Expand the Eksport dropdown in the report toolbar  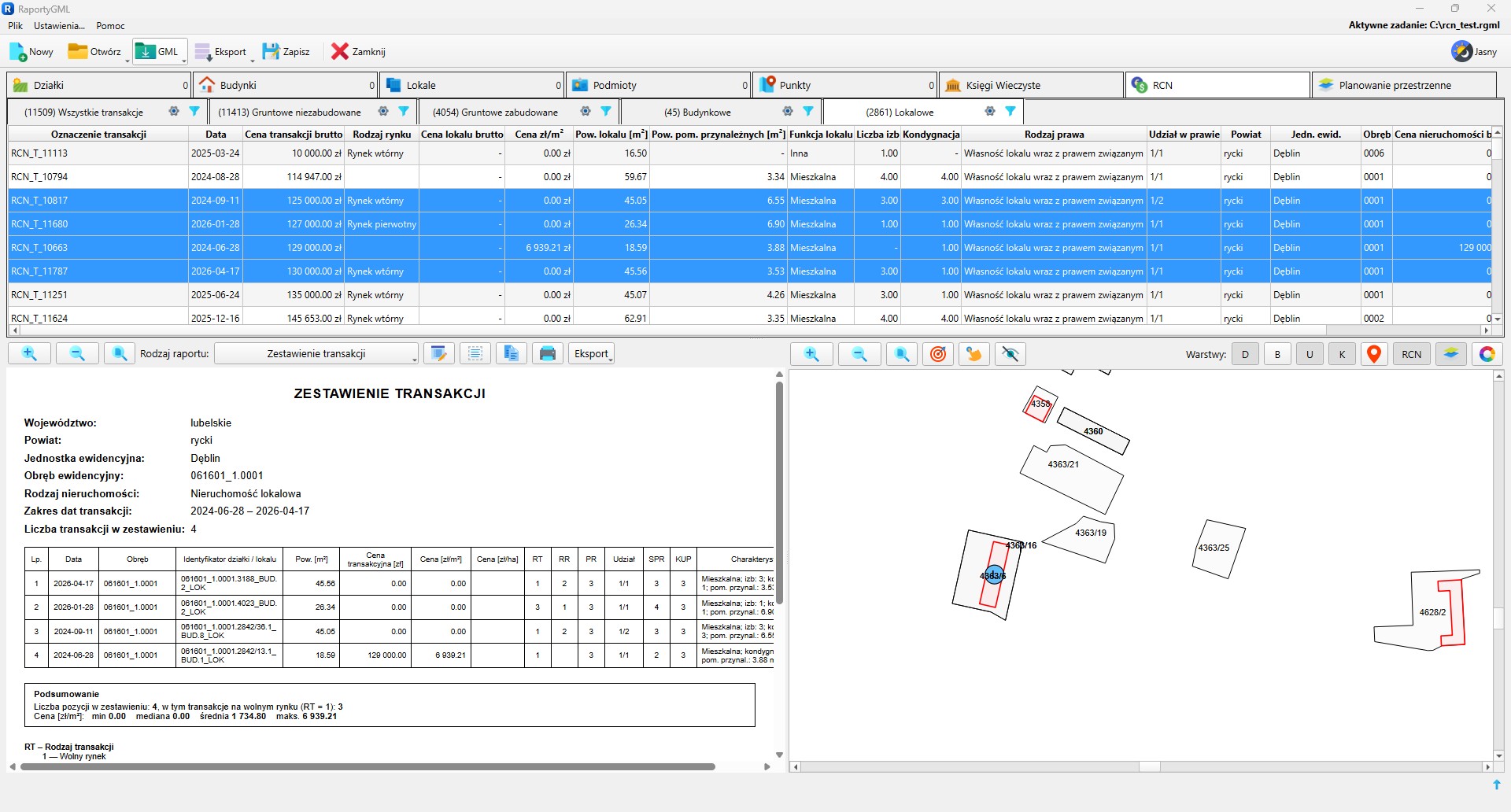coord(591,354)
